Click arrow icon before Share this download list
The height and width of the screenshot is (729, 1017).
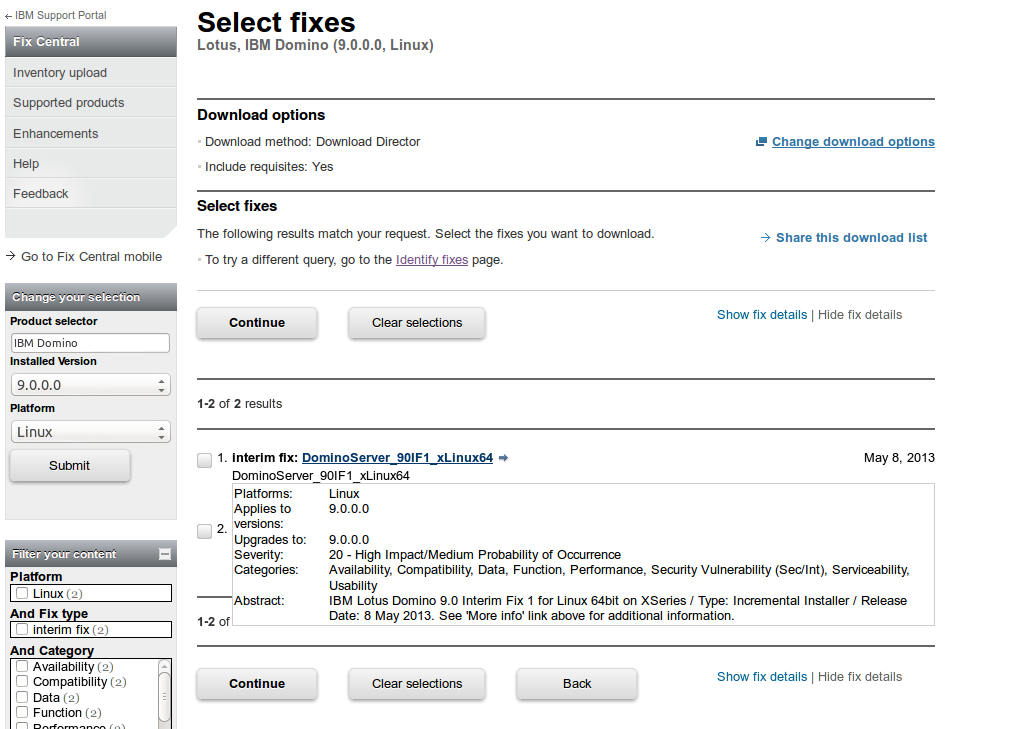[x=765, y=238]
